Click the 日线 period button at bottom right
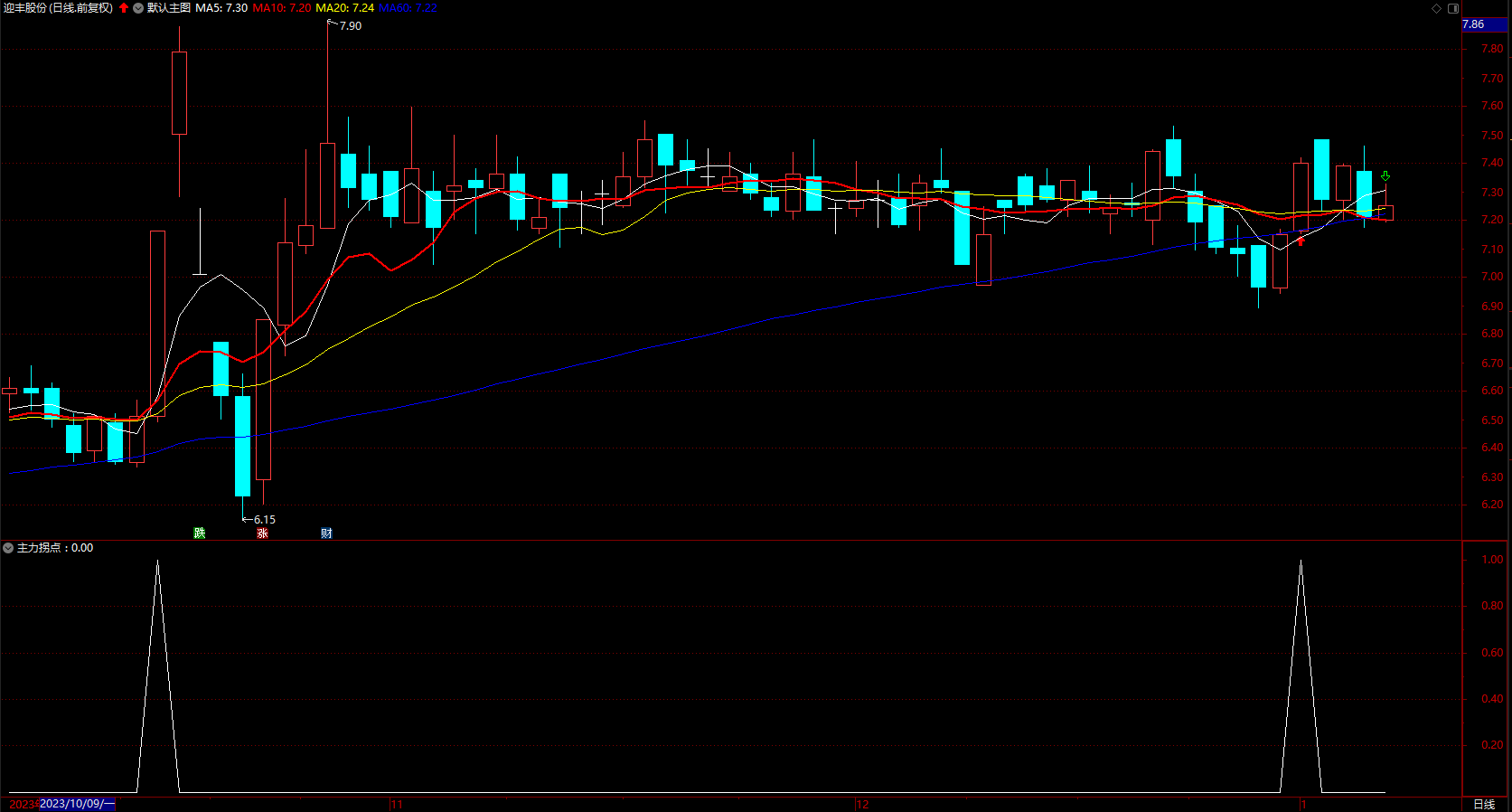Viewport: 1512px width, 812px height. click(x=1484, y=804)
